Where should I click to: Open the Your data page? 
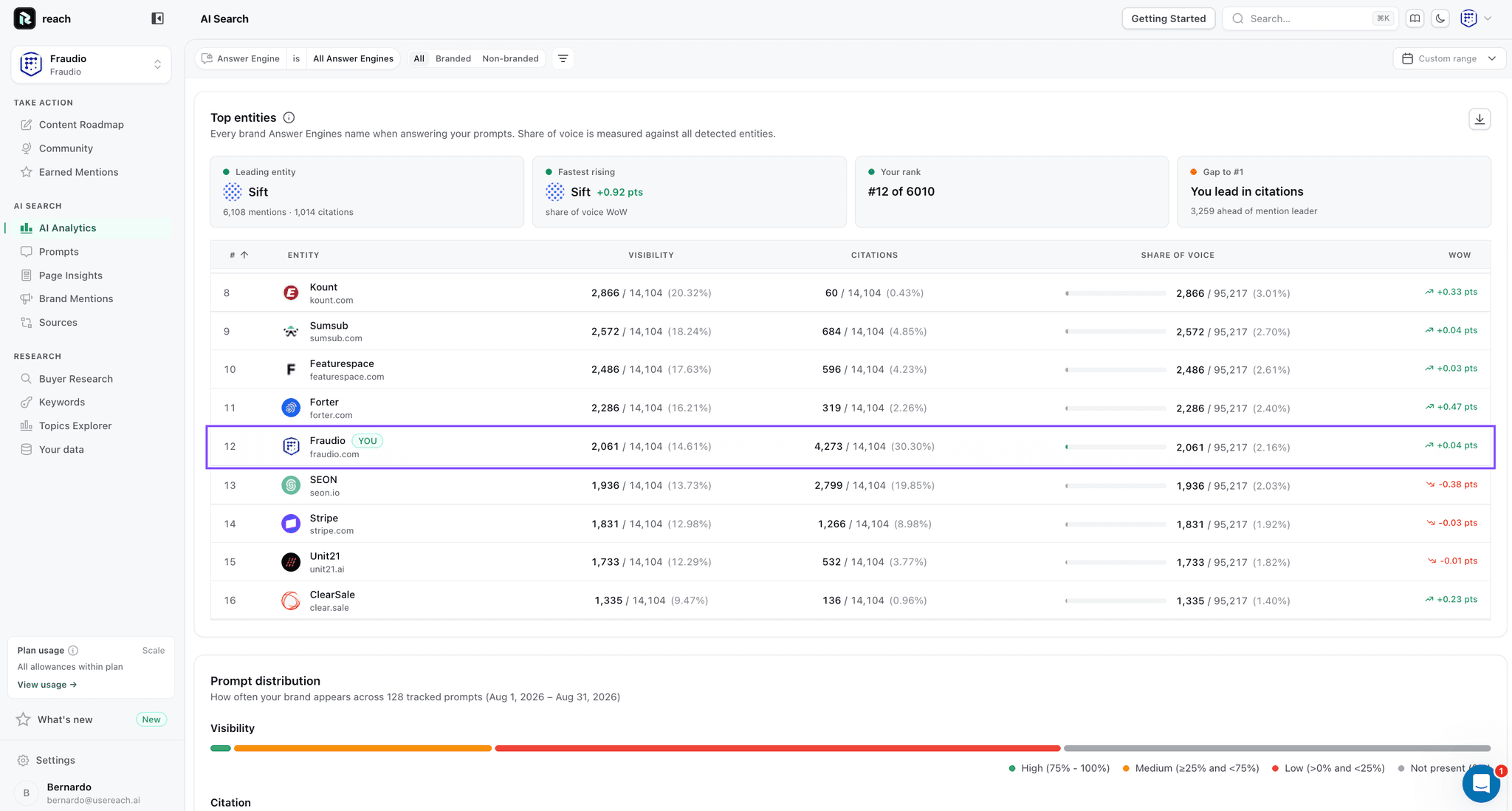(x=61, y=449)
